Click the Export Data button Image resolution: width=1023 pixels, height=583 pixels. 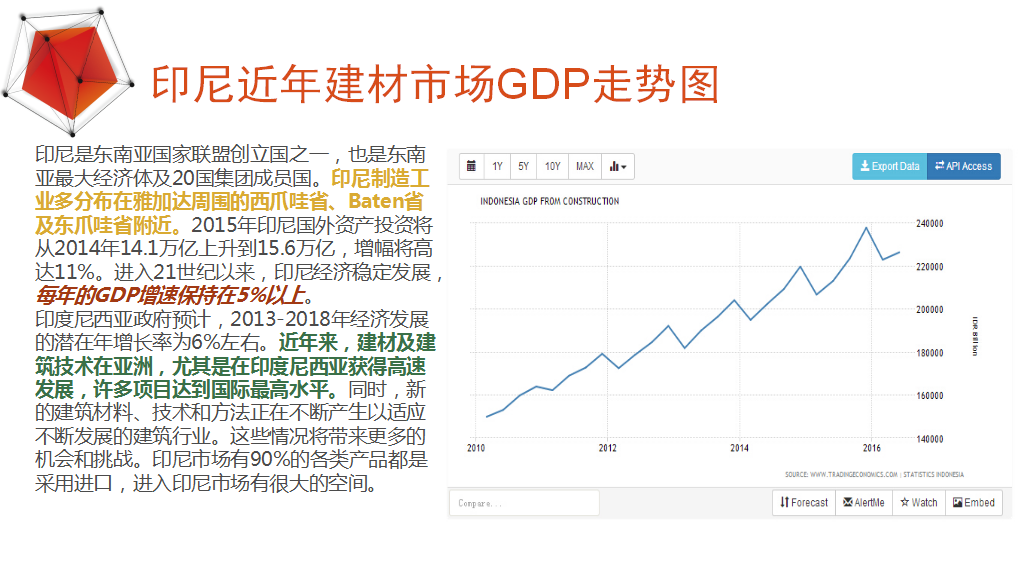pos(889,166)
